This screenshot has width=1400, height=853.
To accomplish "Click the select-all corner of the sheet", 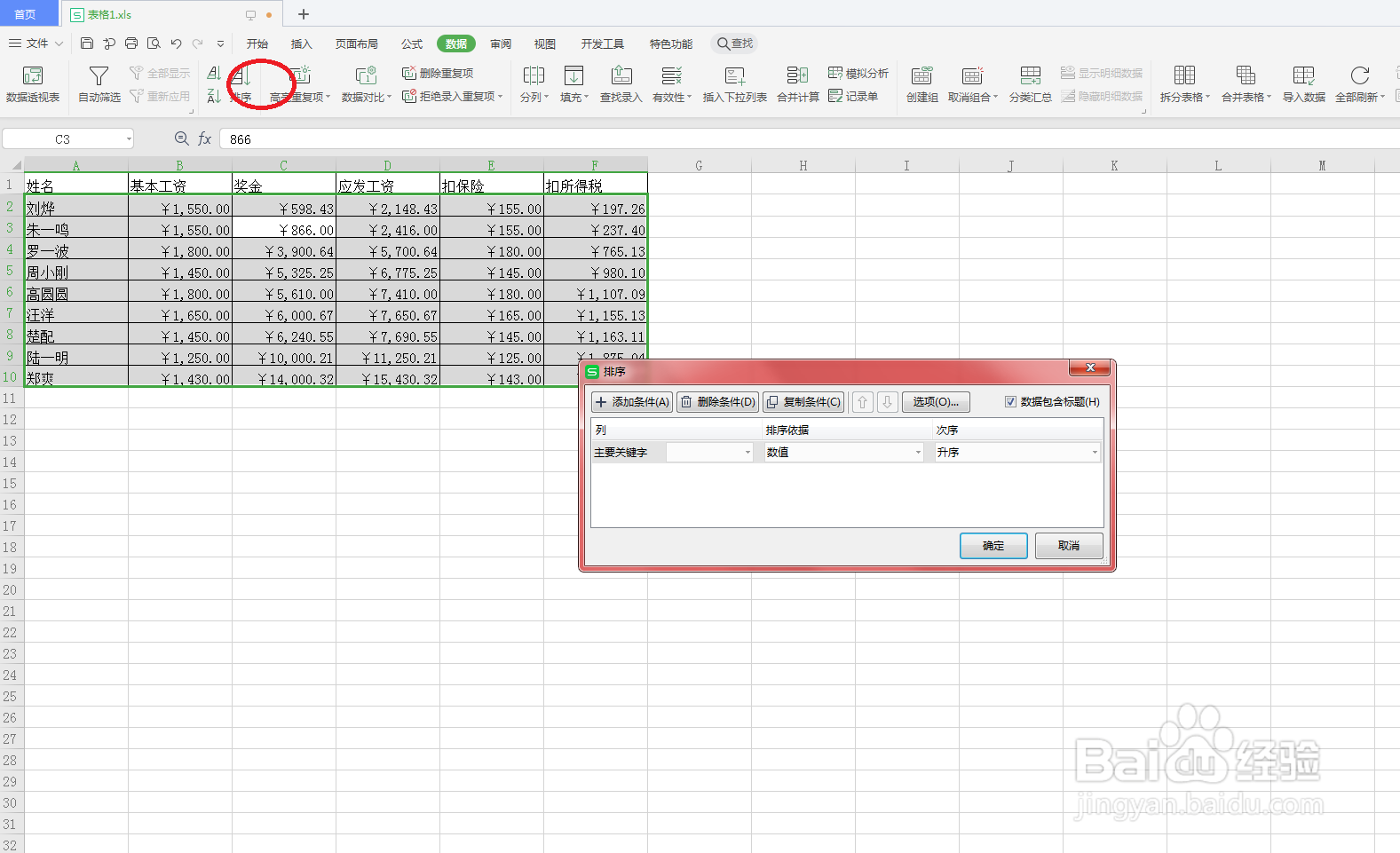I will tap(12, 165).
